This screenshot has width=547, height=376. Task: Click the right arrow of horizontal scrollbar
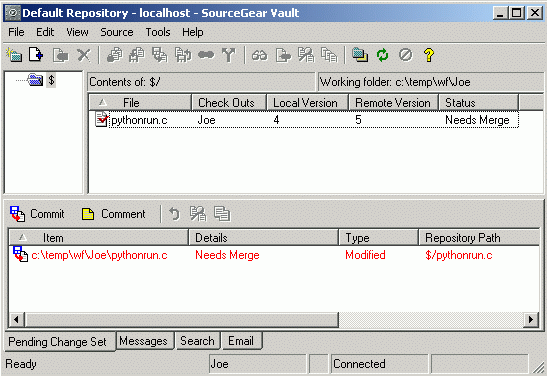[531, 319]
